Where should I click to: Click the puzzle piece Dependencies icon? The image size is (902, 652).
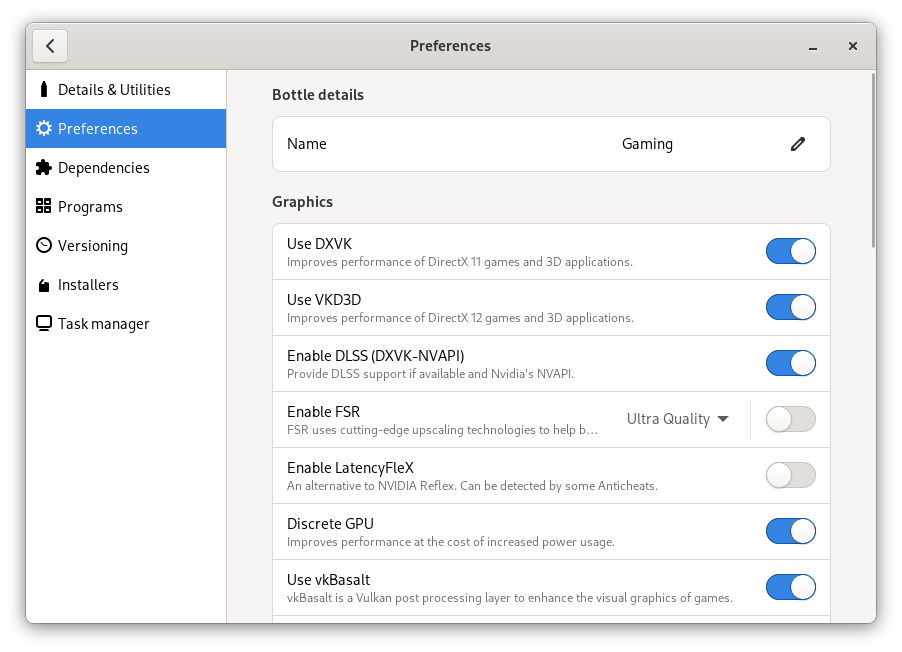pos(44,167)
